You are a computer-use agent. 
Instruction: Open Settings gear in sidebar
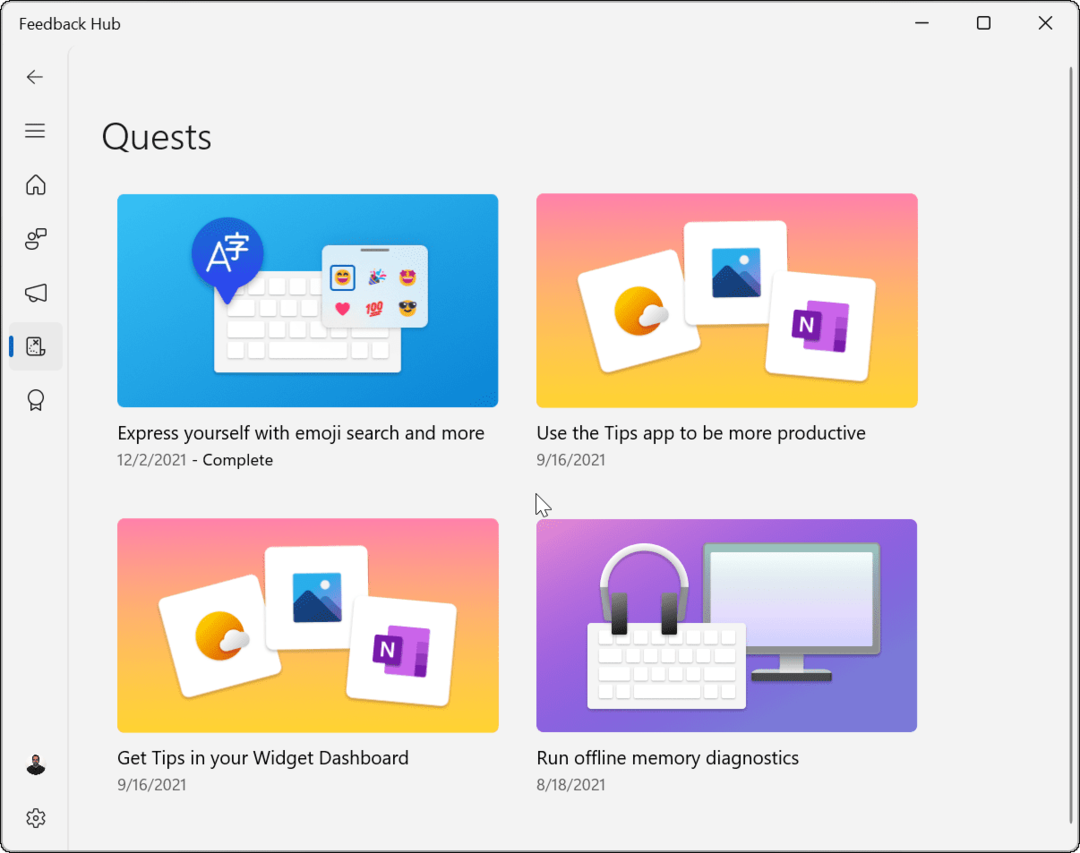point(35,818)
